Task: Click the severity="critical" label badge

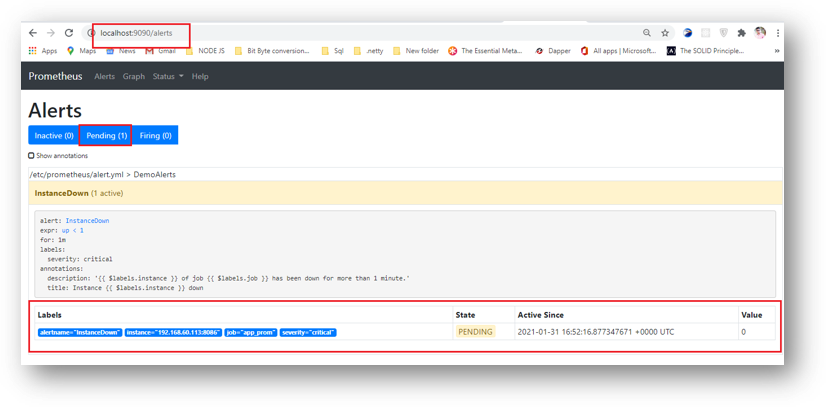Action: 308,332
